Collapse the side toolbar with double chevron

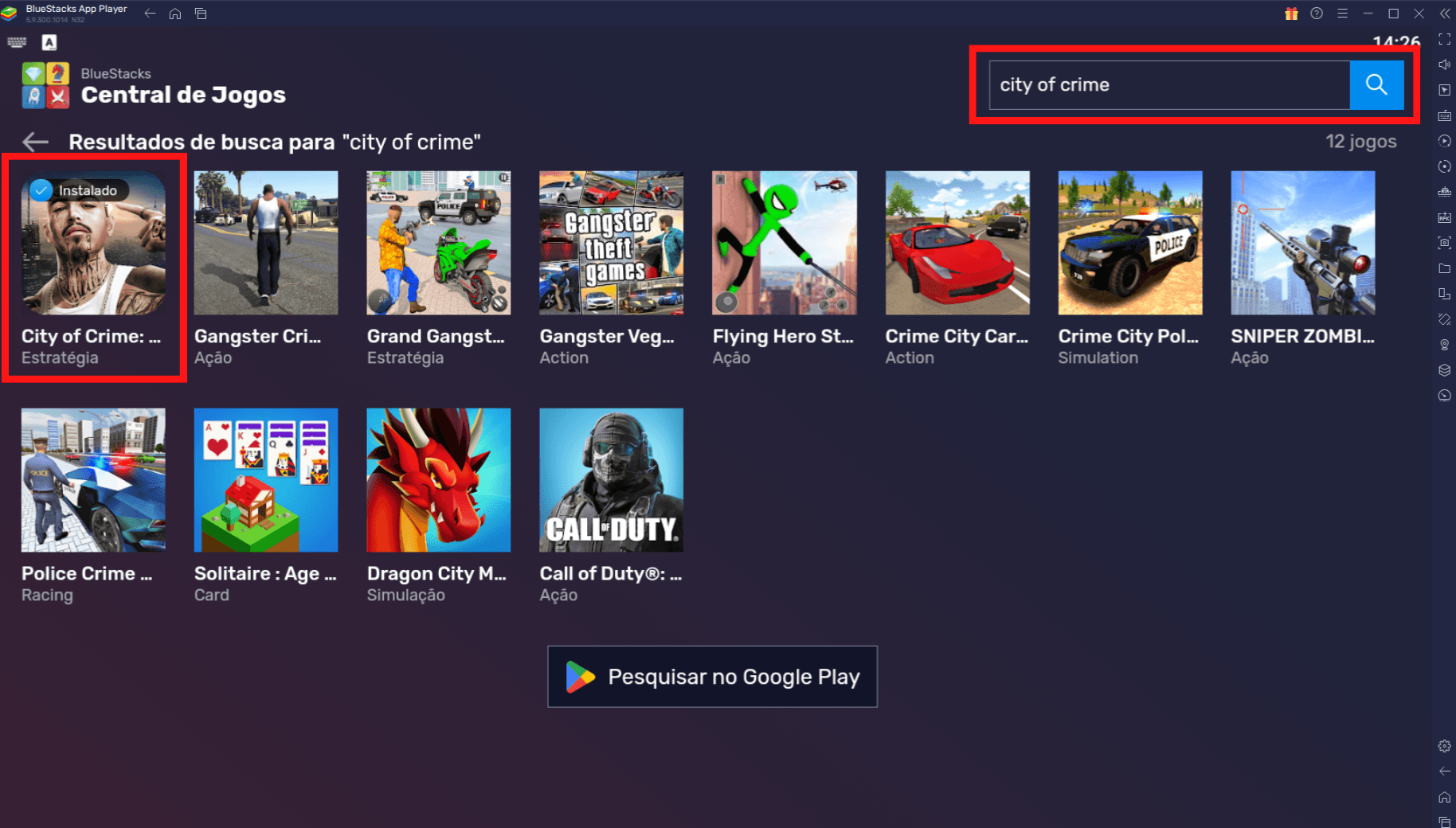(1444, 14)
